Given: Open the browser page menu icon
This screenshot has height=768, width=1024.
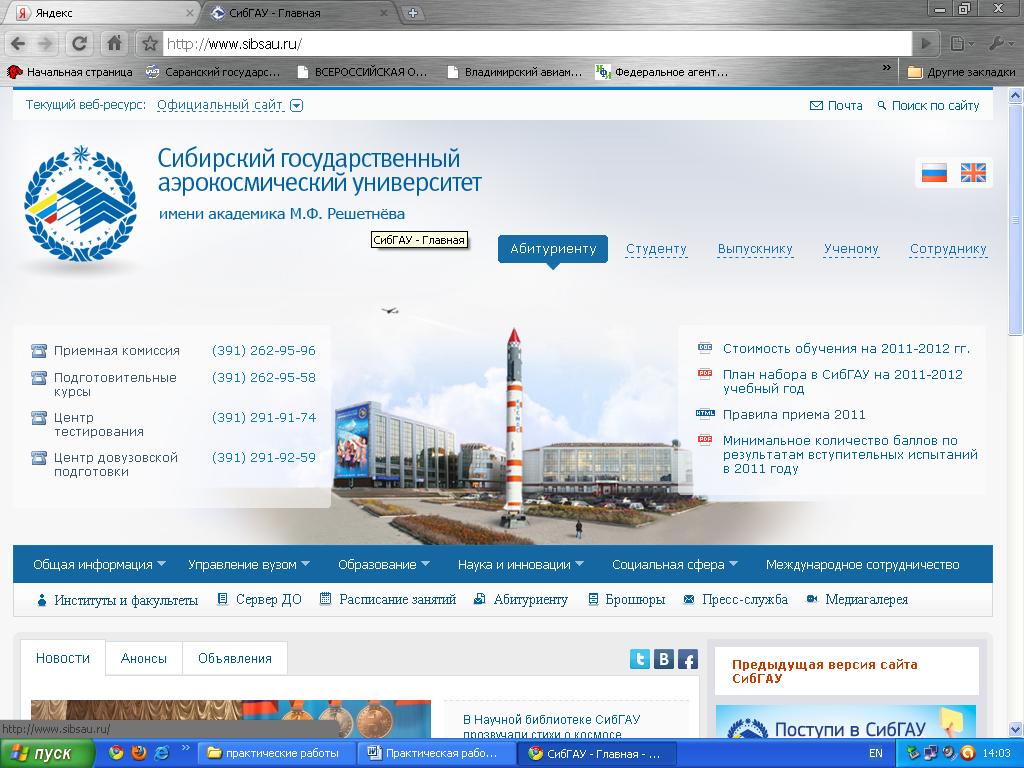Looking at the screenshot, I should (x=962, y=44).
